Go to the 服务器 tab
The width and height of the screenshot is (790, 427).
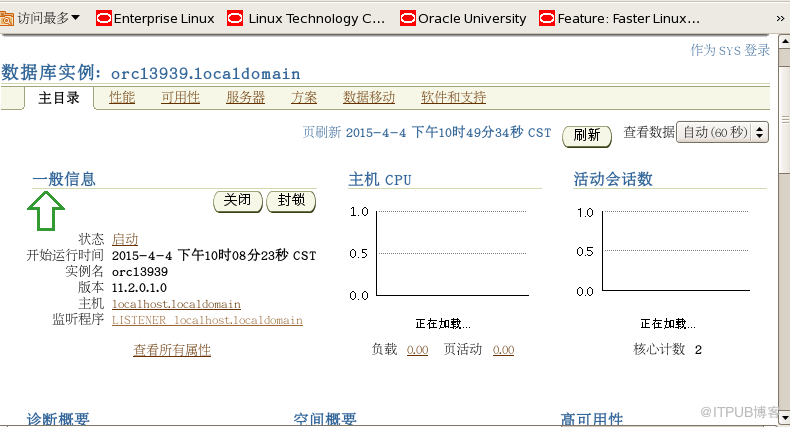coord(245,97)
